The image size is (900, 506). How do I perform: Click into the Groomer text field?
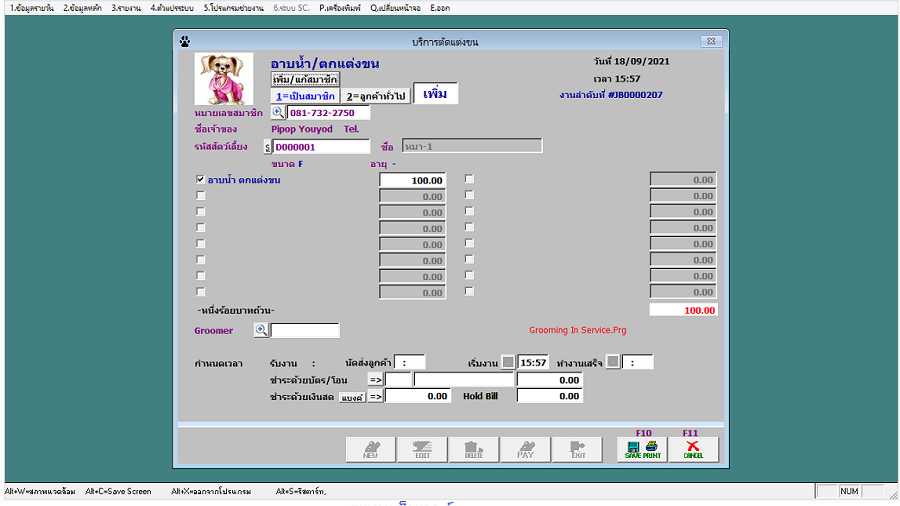[305, 330]
